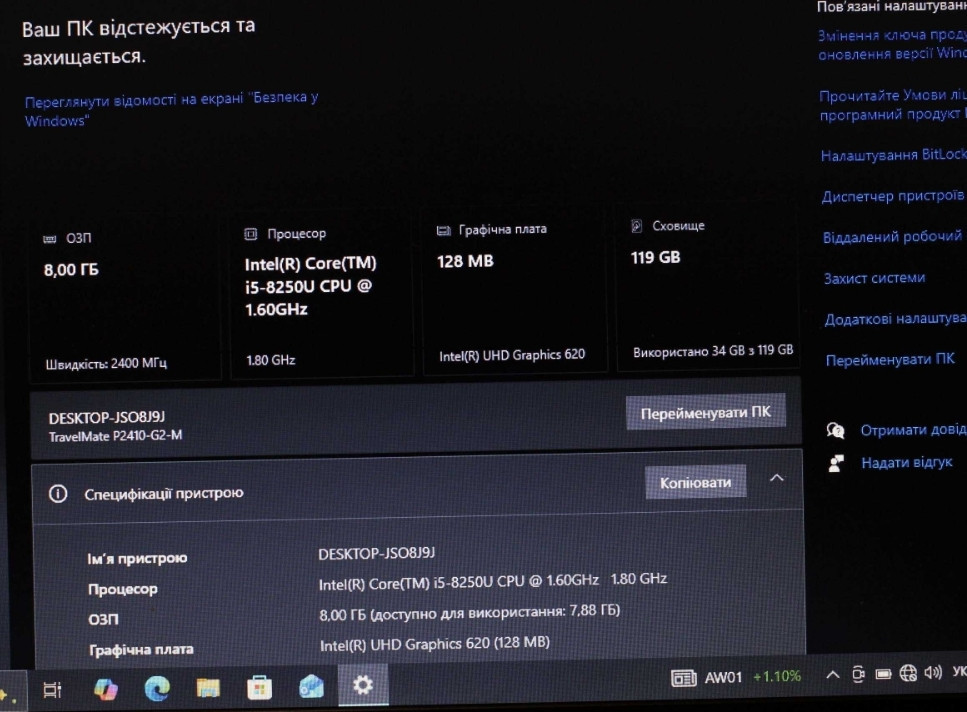Screen dimensions: 967x712
Task: Open the Диспетчер пристроїв link
Action: pos(892,197)
